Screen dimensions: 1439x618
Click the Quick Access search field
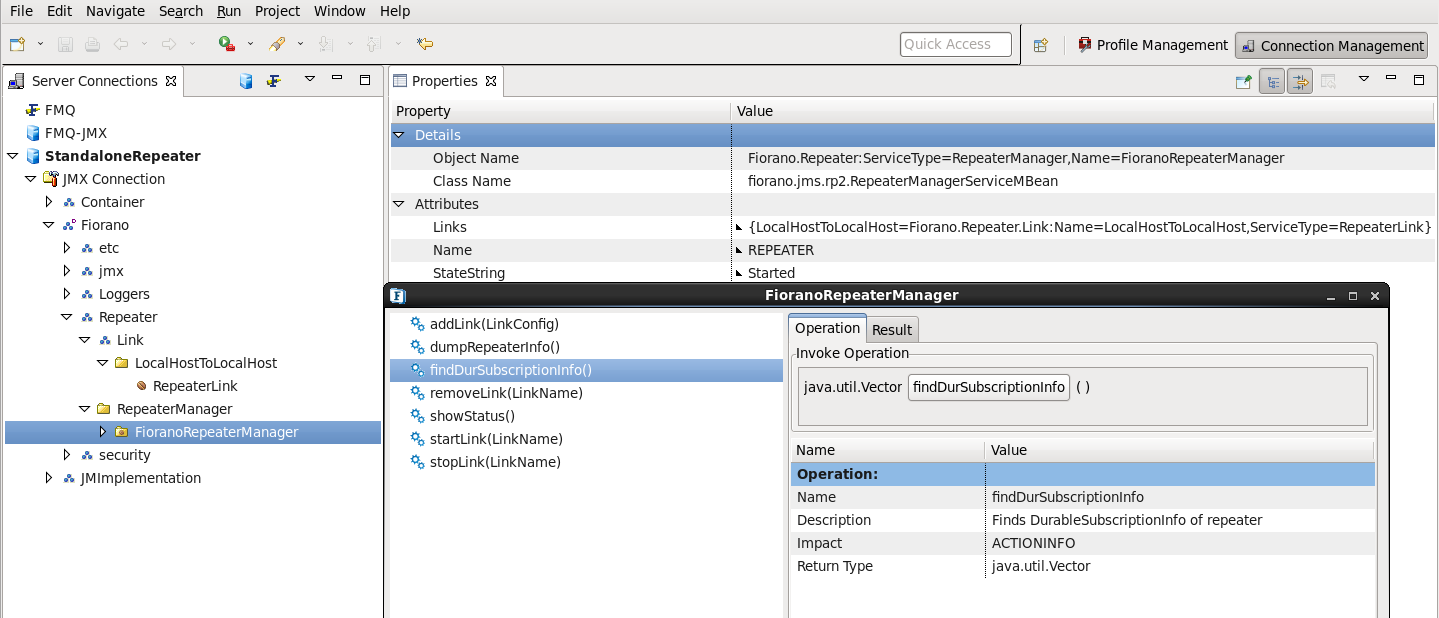(x=955, y=44)
